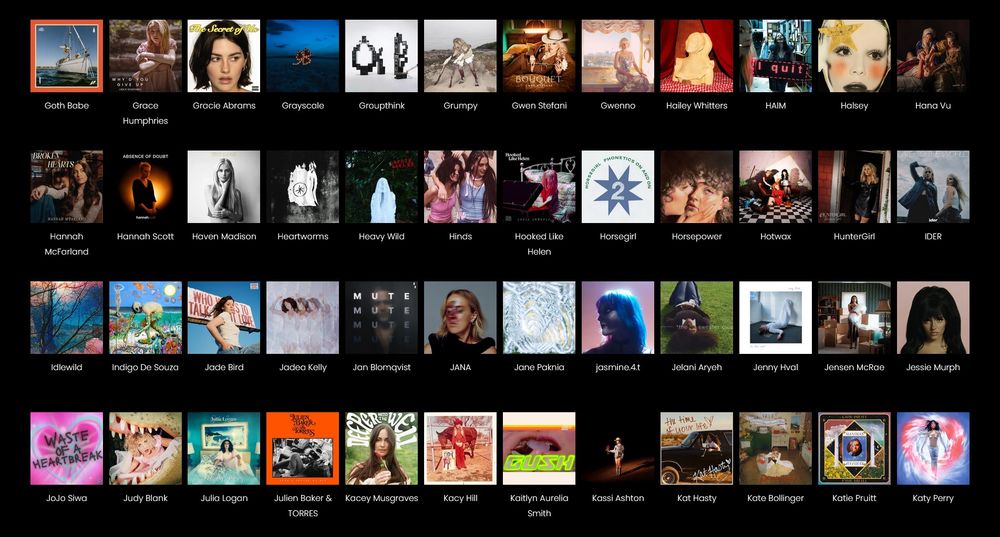1000x537 pixels.
Task: Click Kacey Musgraves Deeper Well cover
Action: coord(381,448)
